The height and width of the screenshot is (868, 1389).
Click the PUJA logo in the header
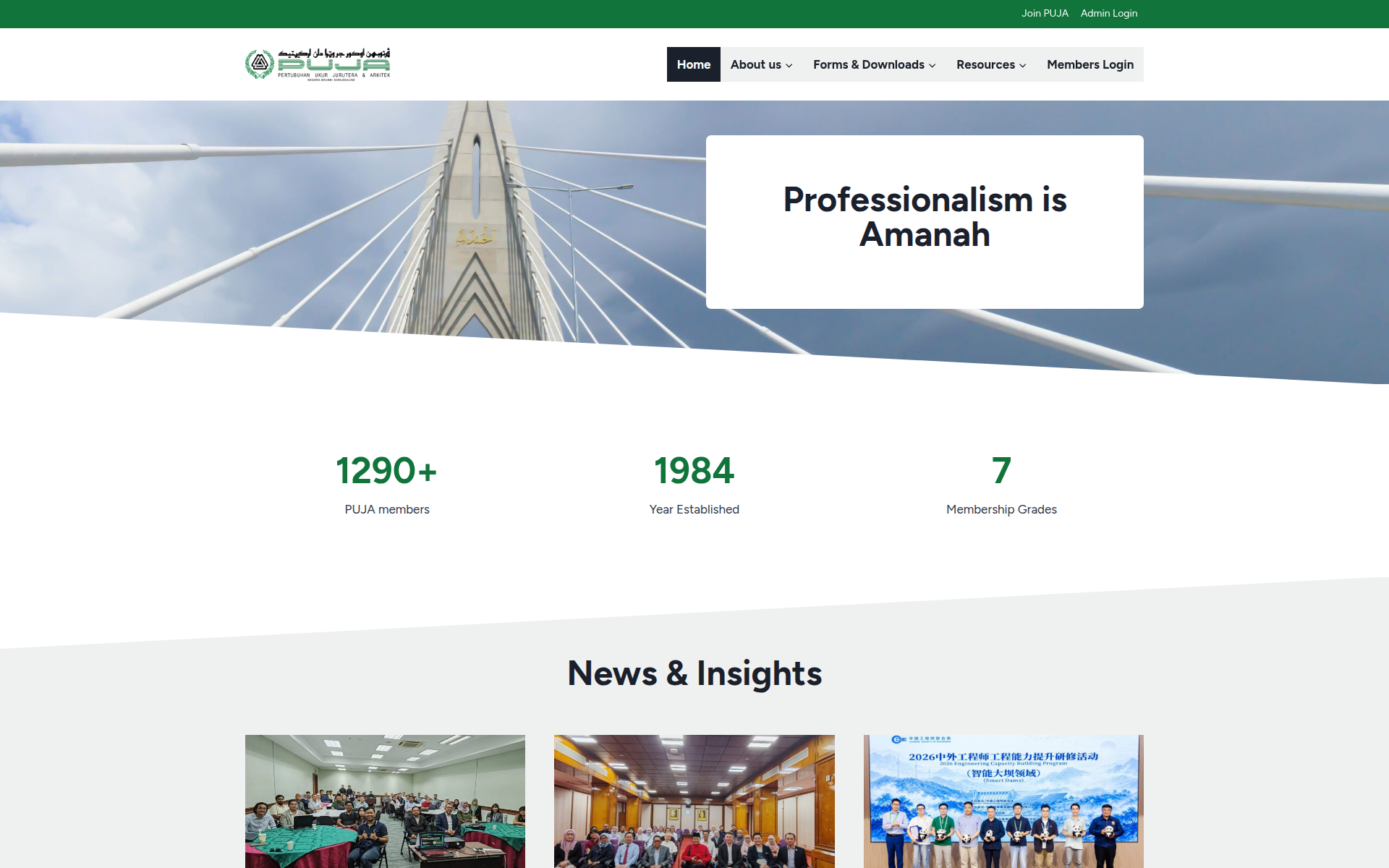click(x=318, y=64)
